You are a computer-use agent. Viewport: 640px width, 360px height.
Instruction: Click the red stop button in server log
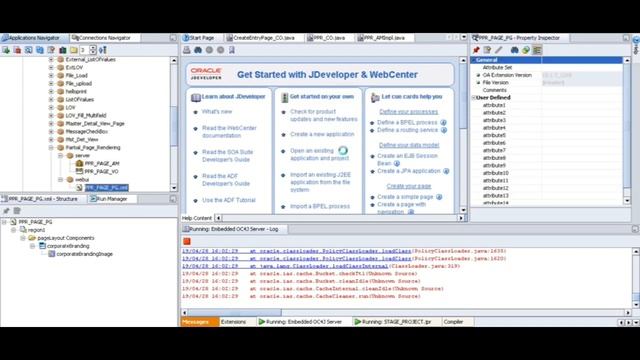pyautogui.click(x=187, y=241)
